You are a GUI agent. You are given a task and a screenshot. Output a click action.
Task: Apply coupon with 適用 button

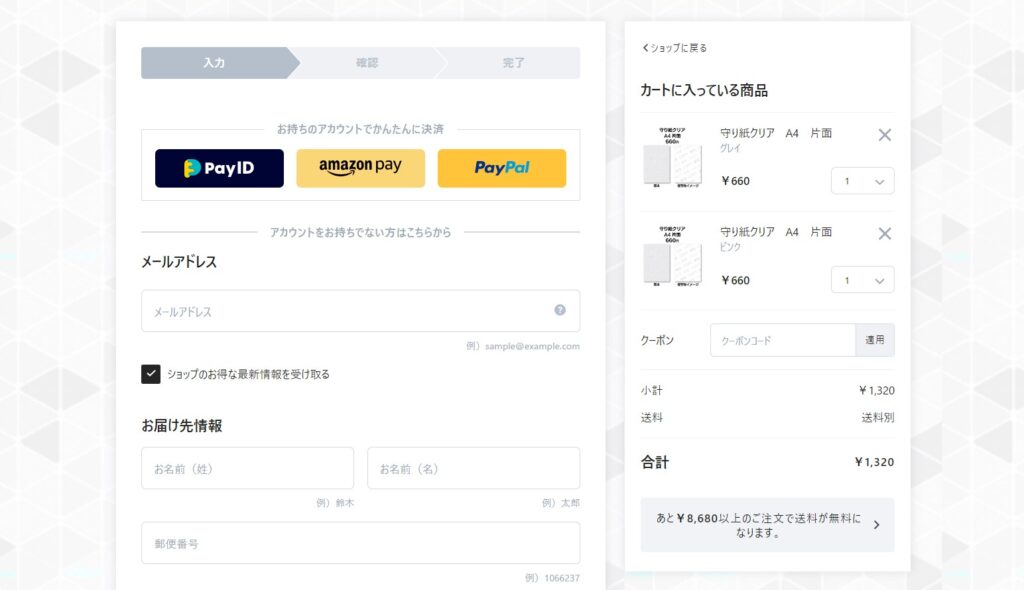pyautogui.click(x=875, y=340)
